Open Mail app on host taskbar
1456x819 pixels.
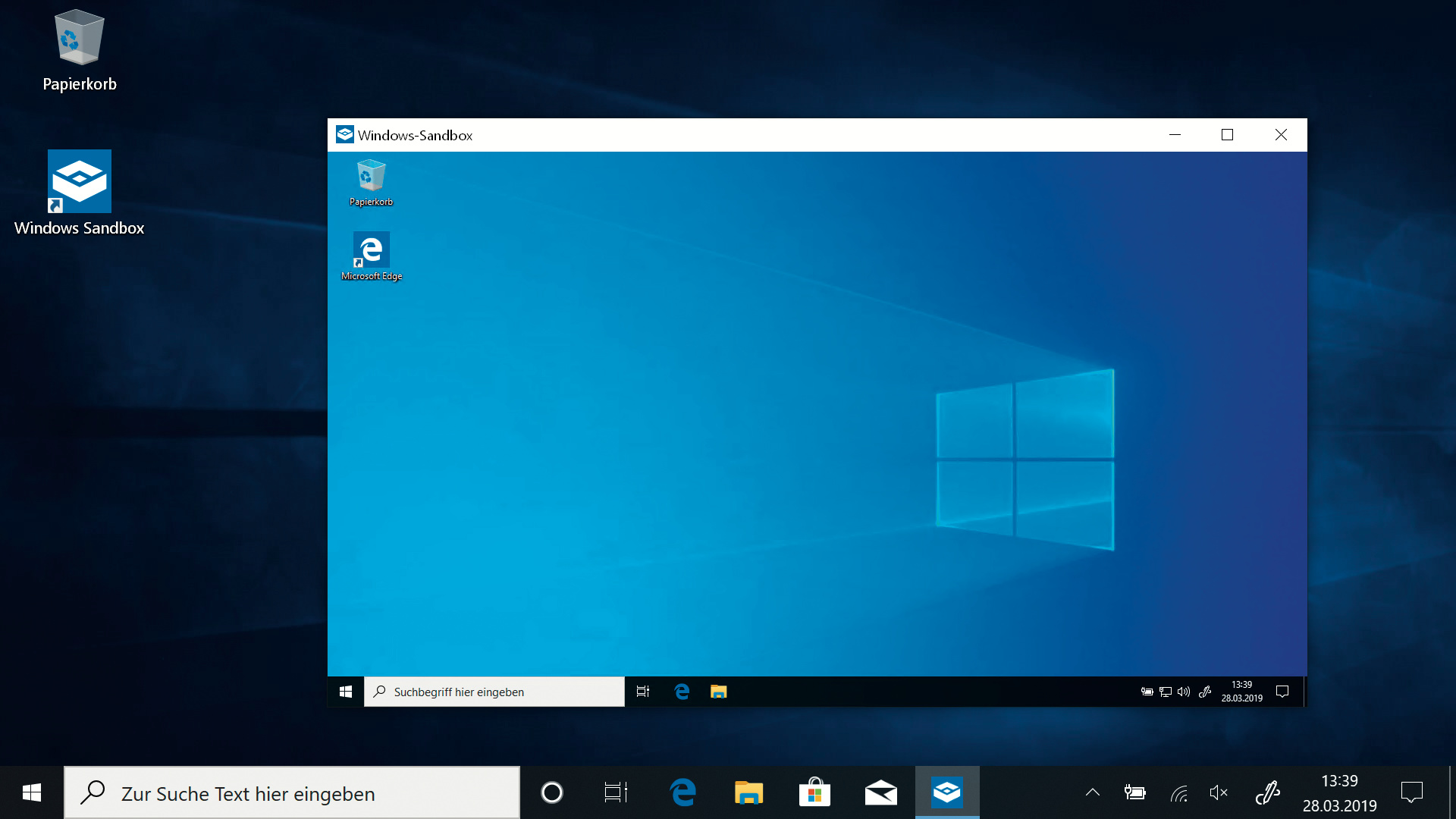(x=880, y=793)
